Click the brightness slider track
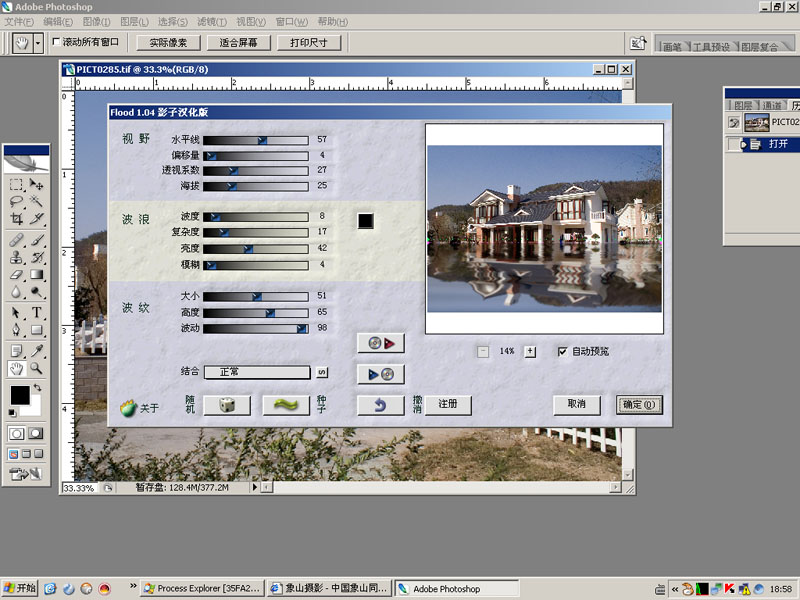Screen dimensions: 800x600 [x=256, y=249]
